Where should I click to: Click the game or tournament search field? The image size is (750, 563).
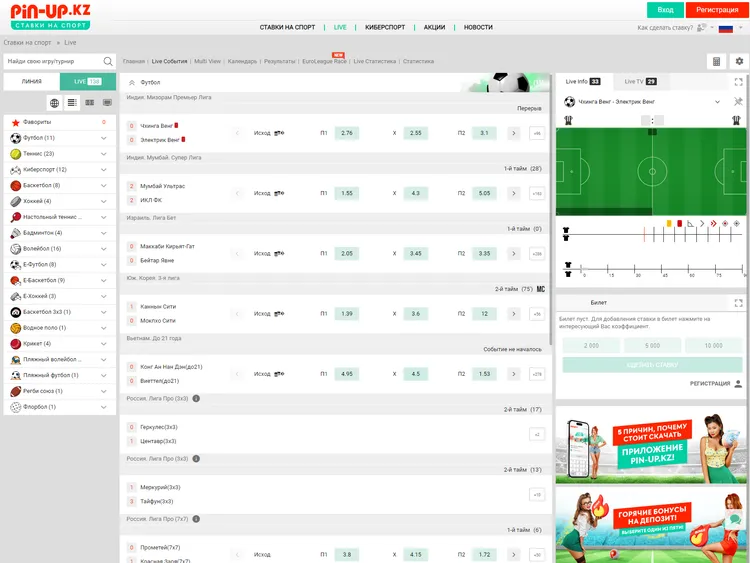point(50,61)
